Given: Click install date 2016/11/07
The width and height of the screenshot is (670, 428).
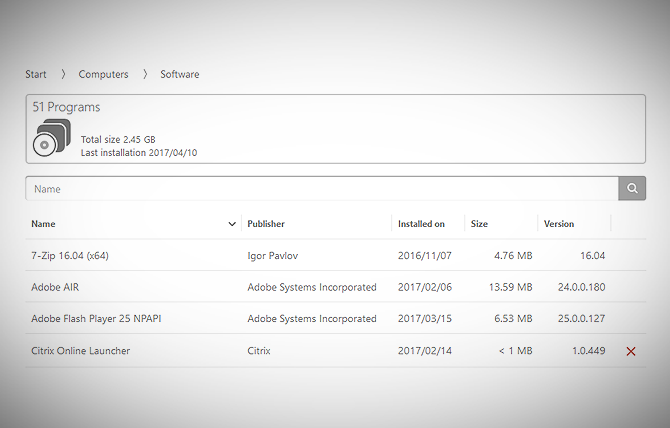Looking at the screenshot, I should coord(425,255).
